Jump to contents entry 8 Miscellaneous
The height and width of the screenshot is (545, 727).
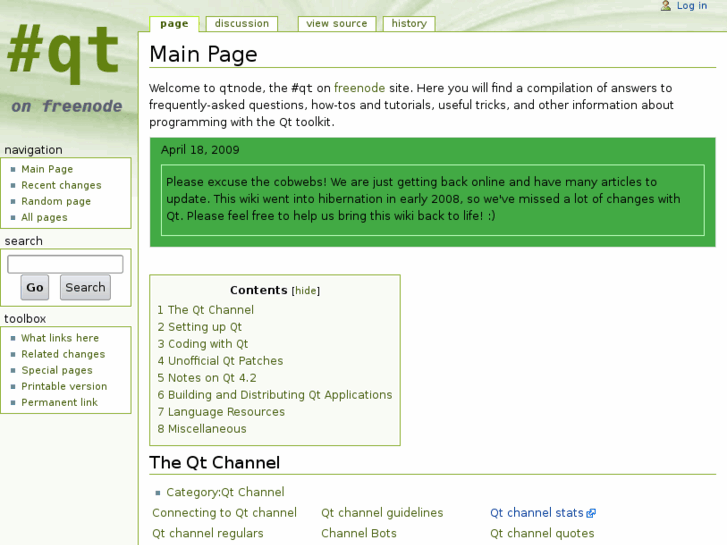coord(202,429)
